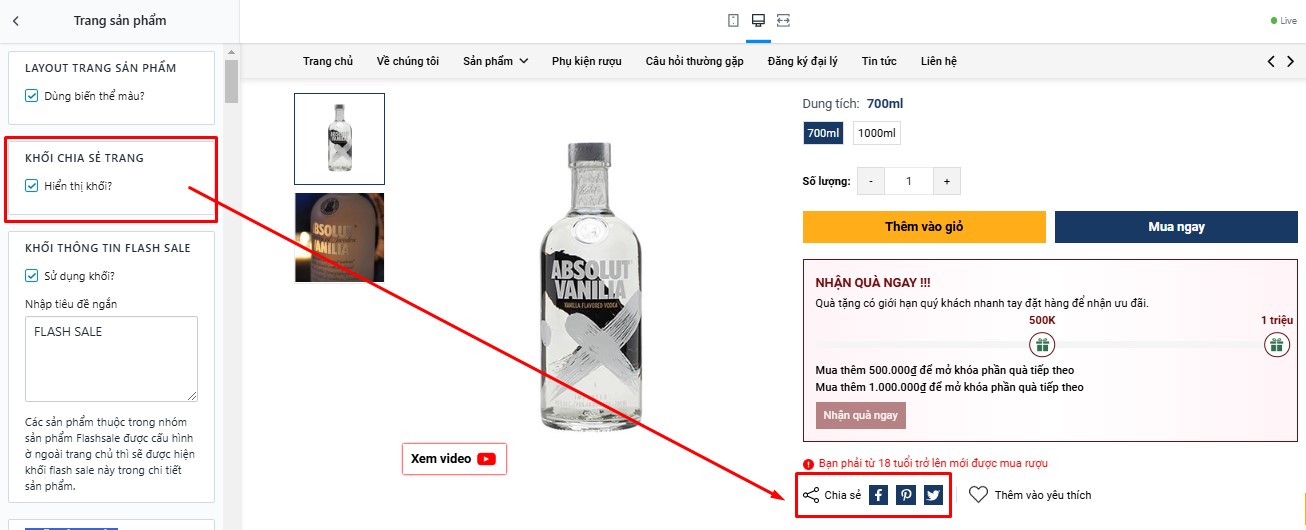Screen dimensions: 1306x530
Task: Increase quantity with plus button
Action: coord(946,181)
